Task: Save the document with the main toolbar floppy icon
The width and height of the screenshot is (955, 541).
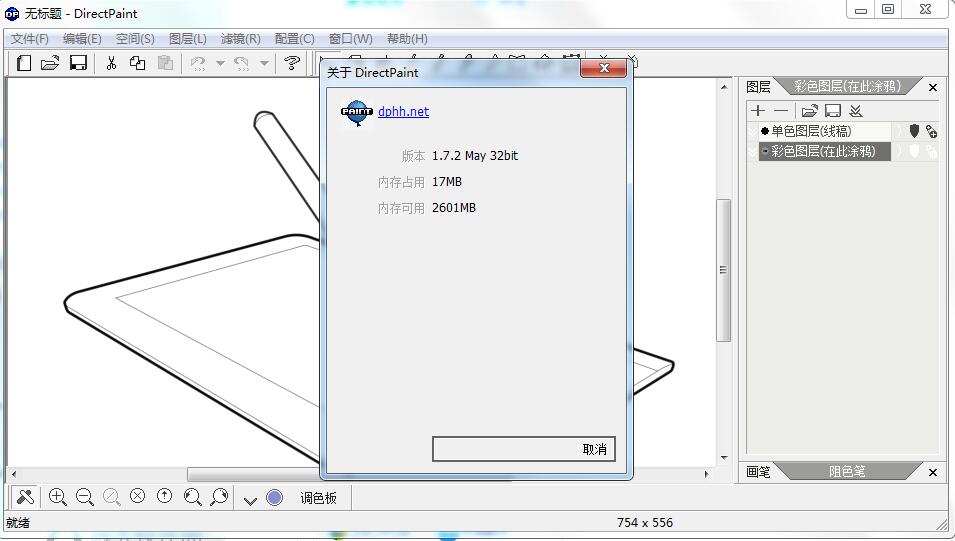Action: [x=78, y=63]
